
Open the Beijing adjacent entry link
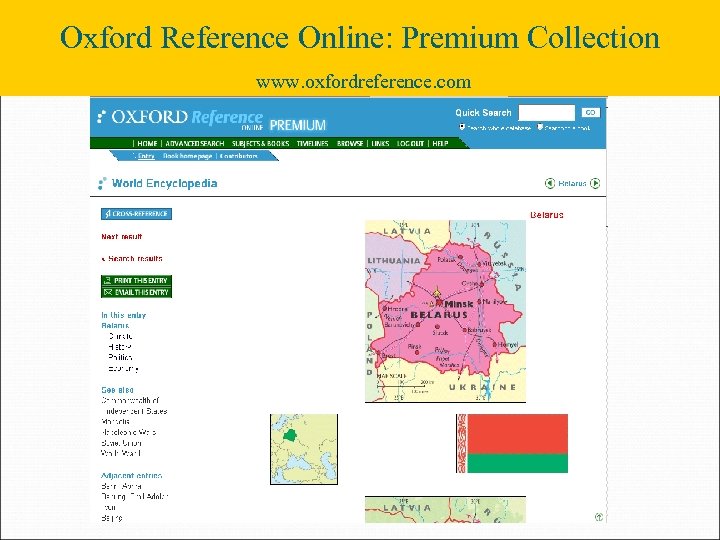[112, 518]
